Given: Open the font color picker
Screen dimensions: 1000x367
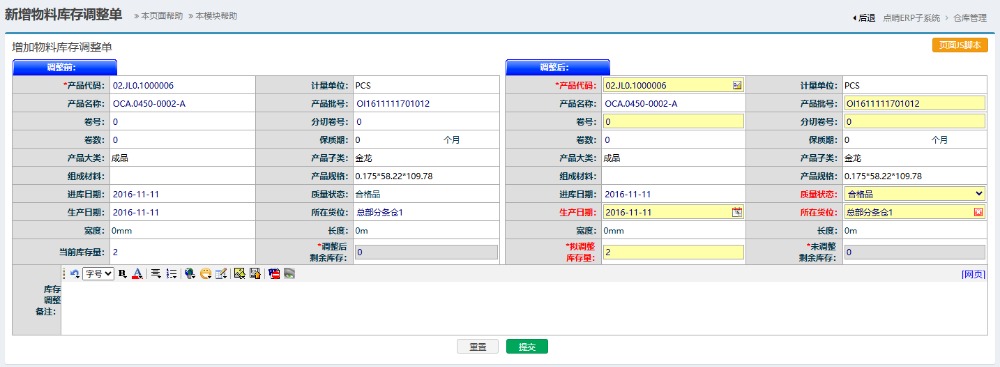Looking at the screenshot, I should [136, 273].
